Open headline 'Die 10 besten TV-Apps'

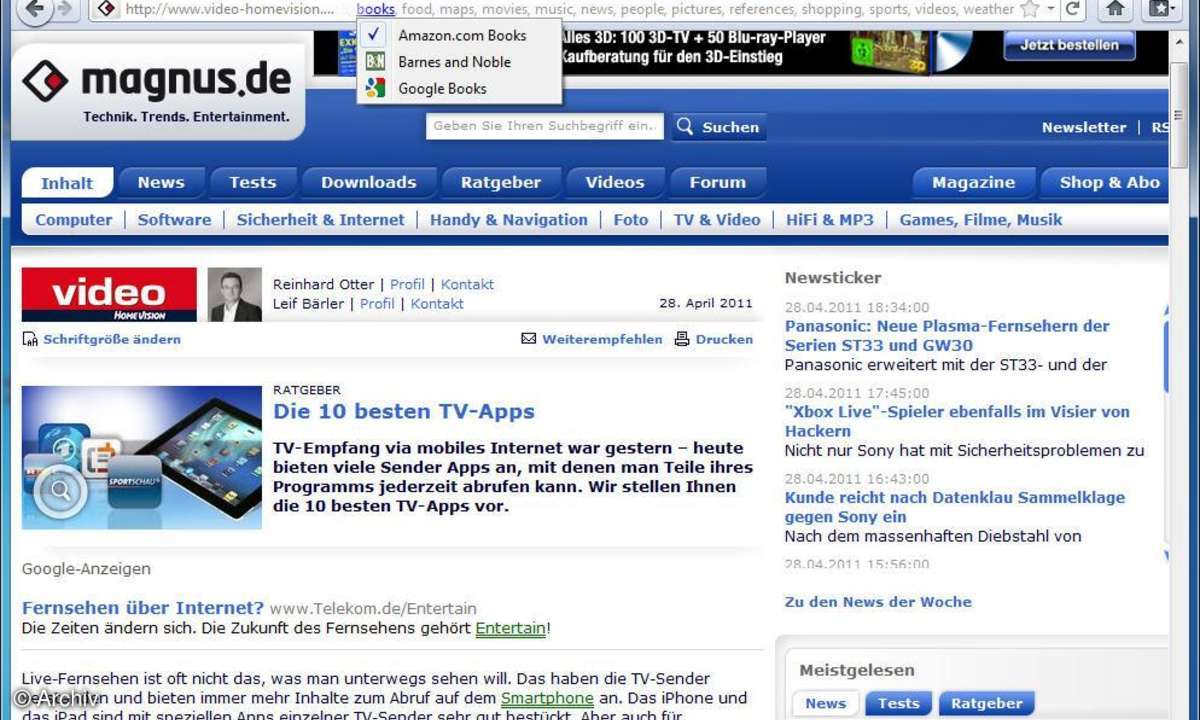(x=404, y=411)
